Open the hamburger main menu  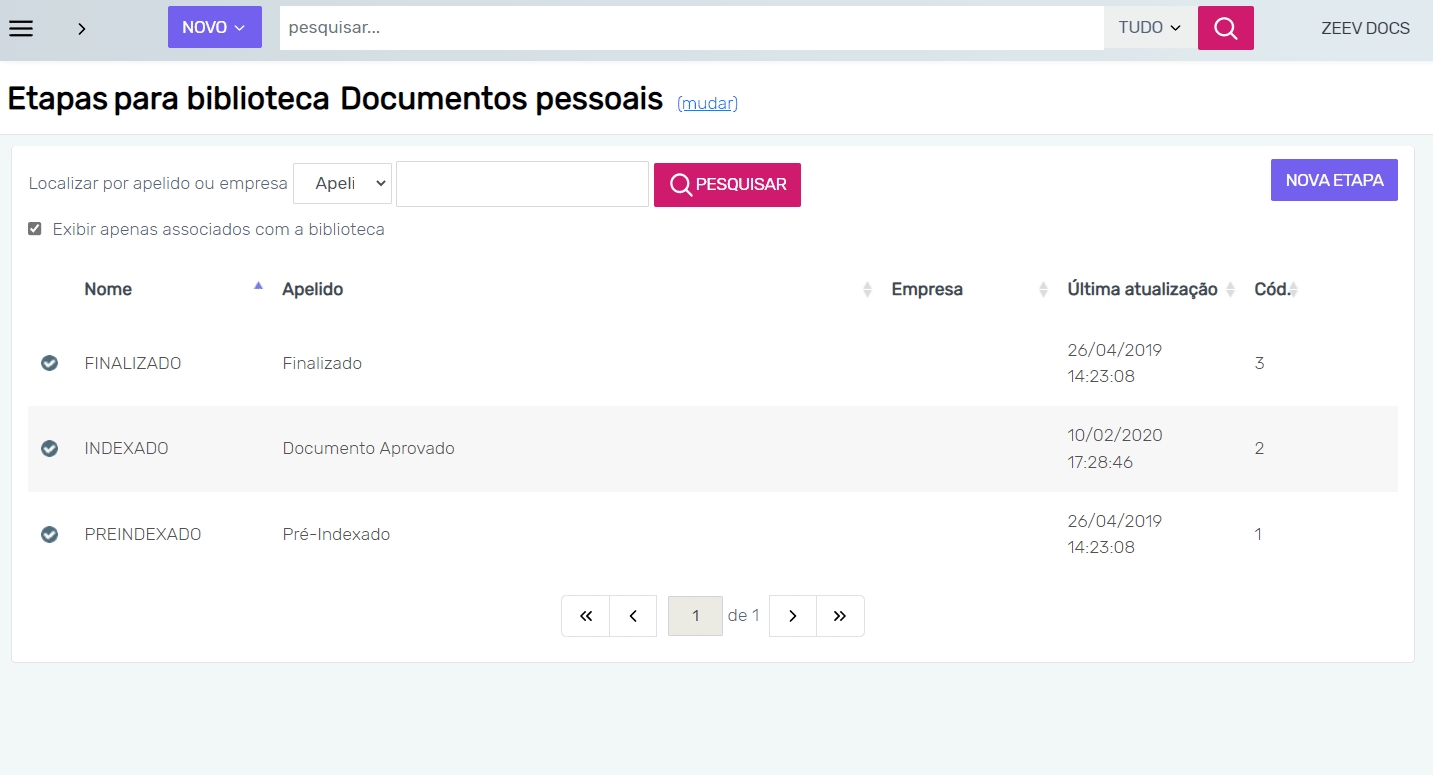coord(21,28)
